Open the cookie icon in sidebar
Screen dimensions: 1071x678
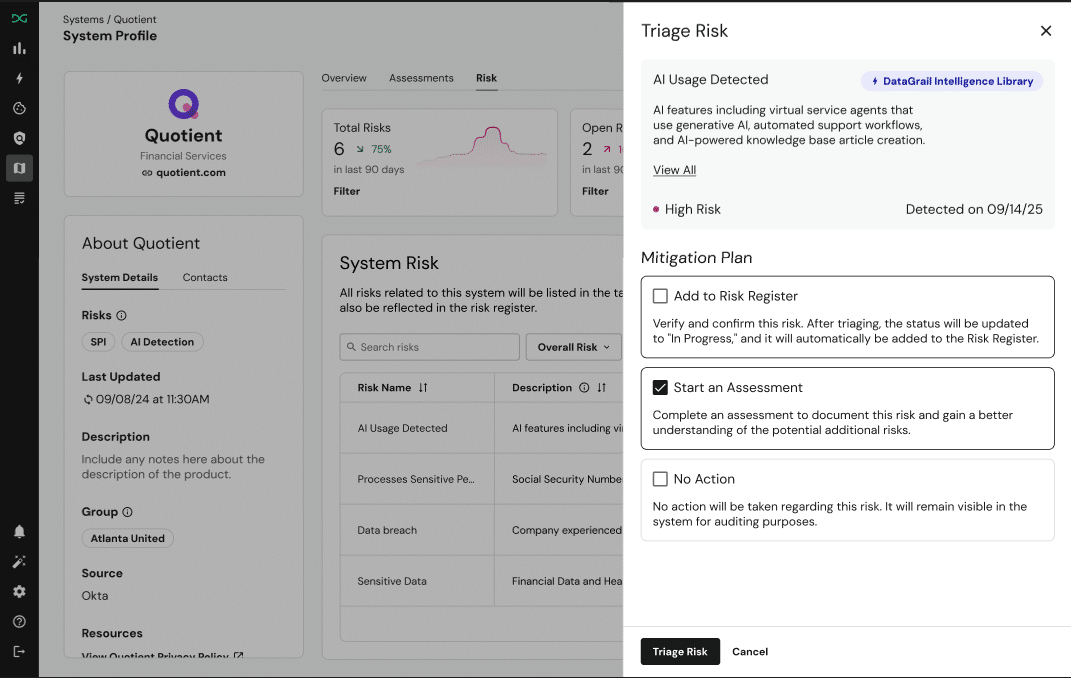point(19,108)
